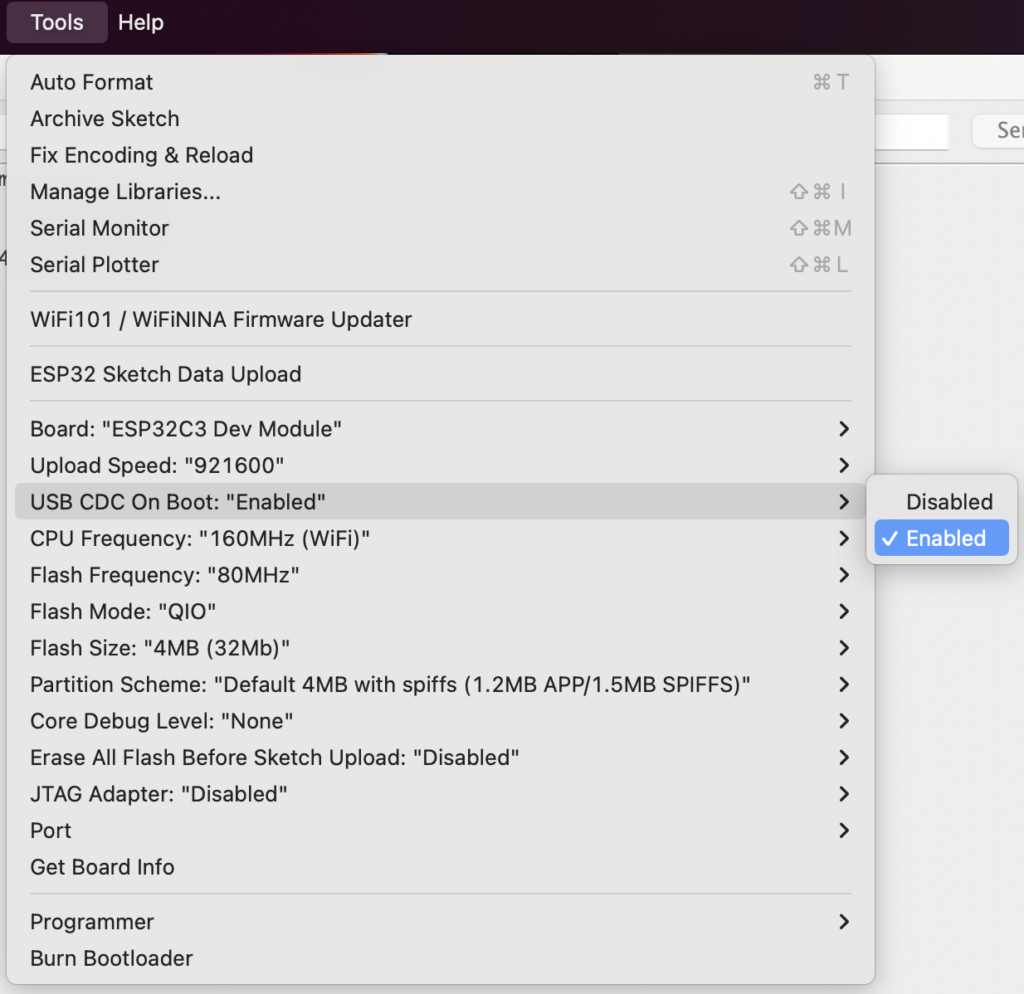The width and height of the screenshot is (1024, 994).
Task: Open the Help menu
Action: (140, 22)
